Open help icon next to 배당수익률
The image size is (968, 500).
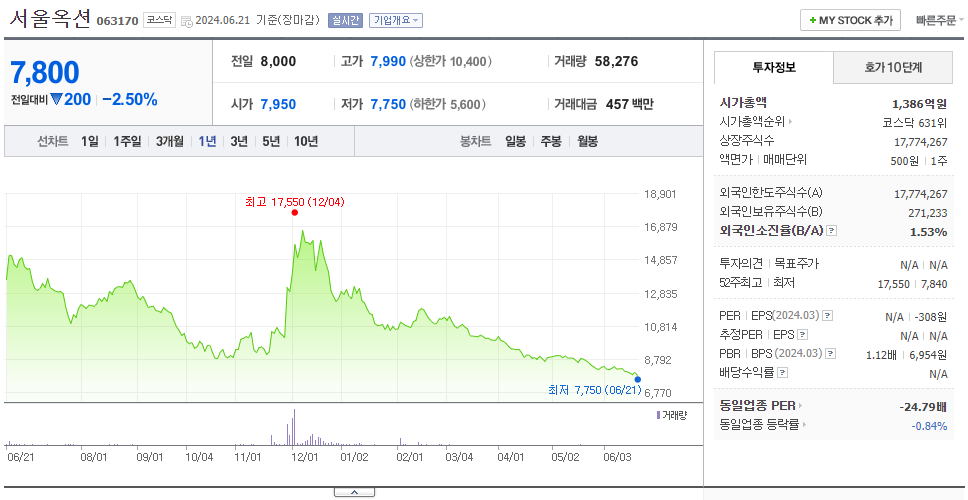click(782, 373)
